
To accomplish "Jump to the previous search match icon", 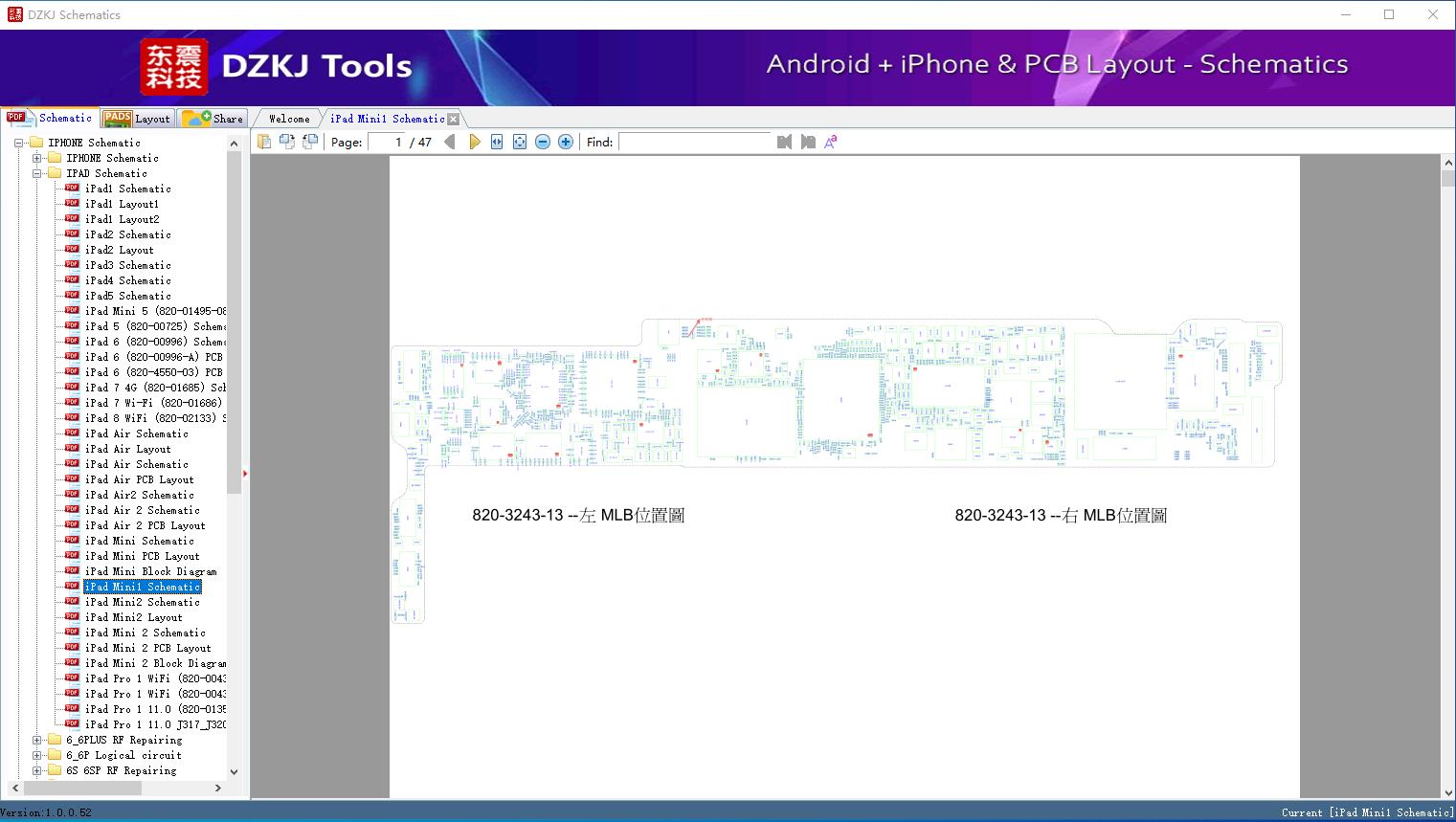I will tap(784, 141).
